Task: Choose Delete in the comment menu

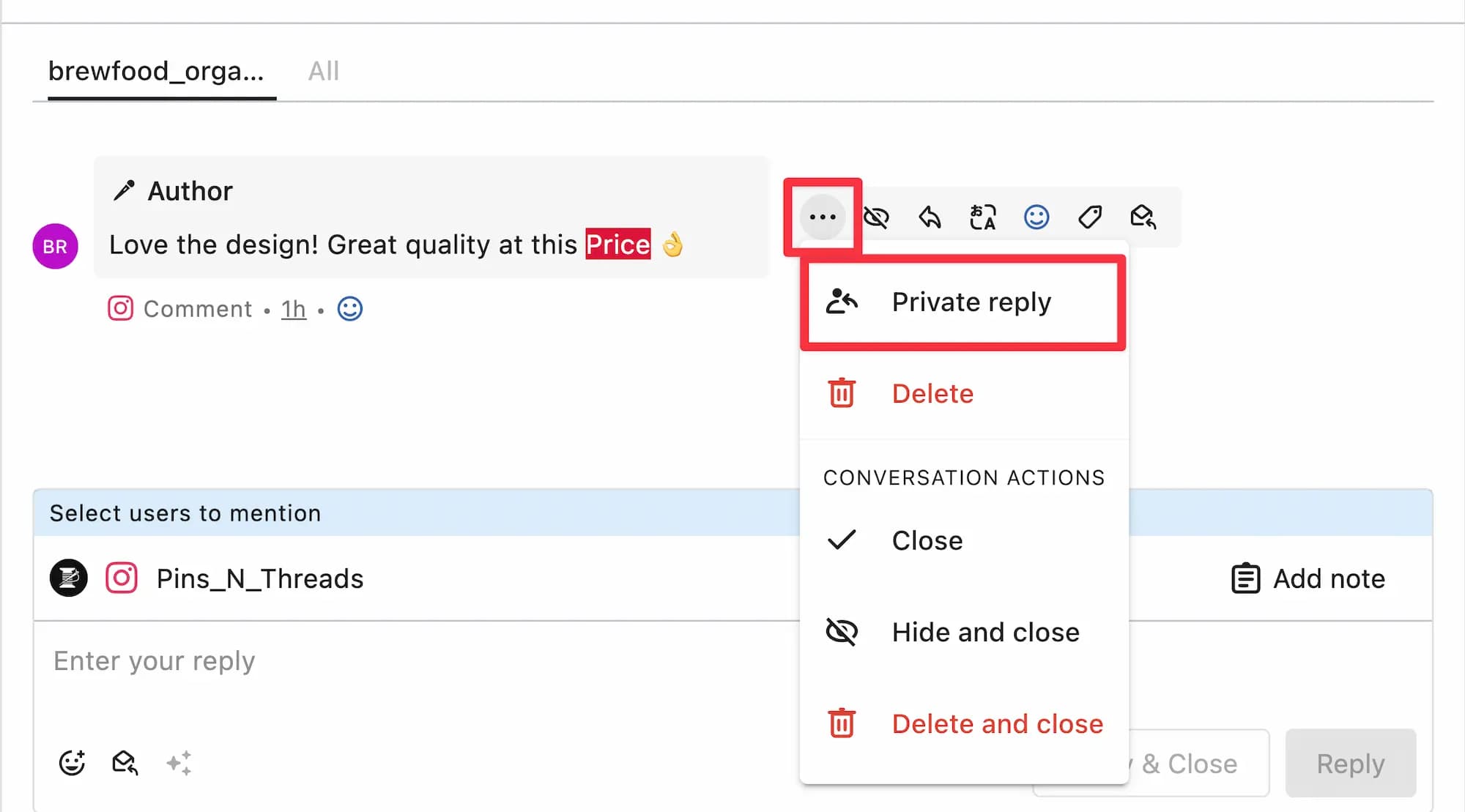Action: point(932,394)
